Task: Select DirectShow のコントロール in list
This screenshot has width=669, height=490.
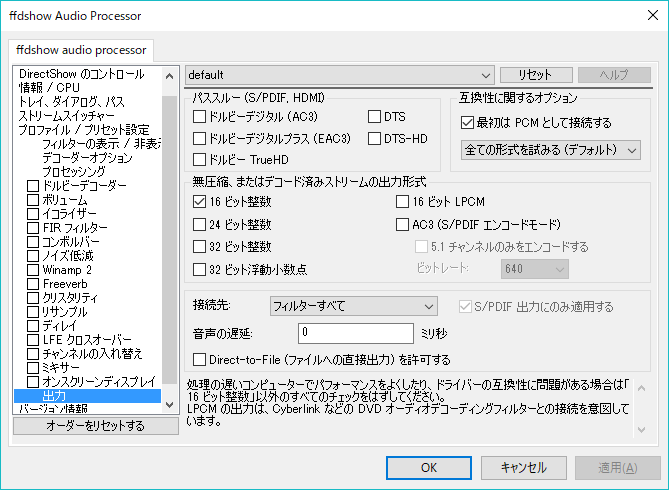Action: tap(82, 74)
